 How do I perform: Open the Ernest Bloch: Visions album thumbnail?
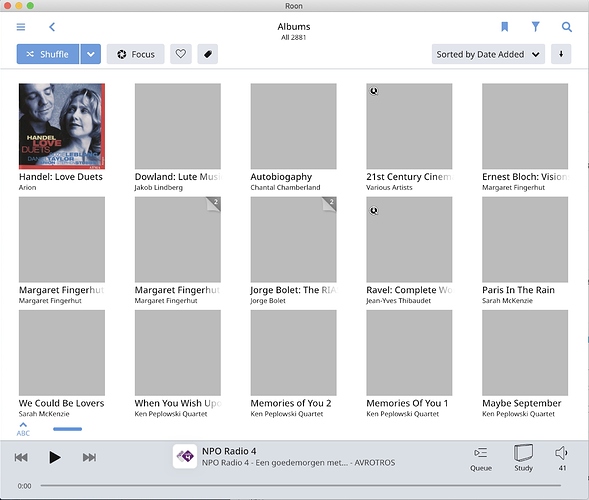point(525,126)
